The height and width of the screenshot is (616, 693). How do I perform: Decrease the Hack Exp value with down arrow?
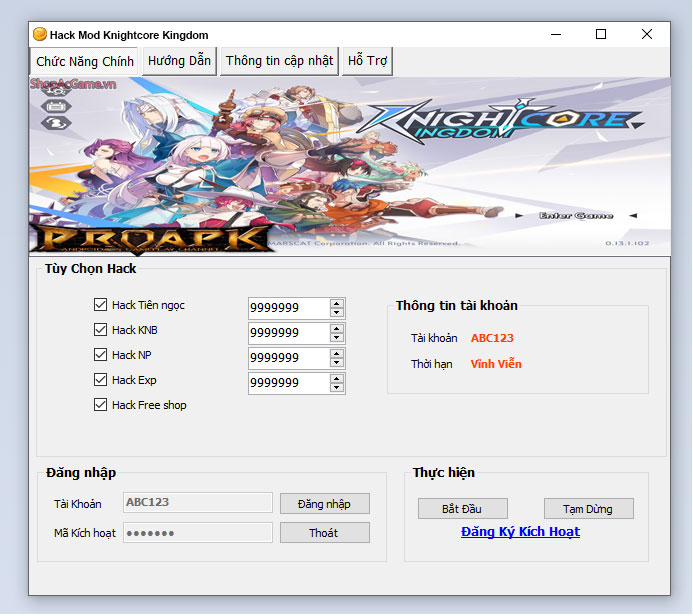point(337,388)
